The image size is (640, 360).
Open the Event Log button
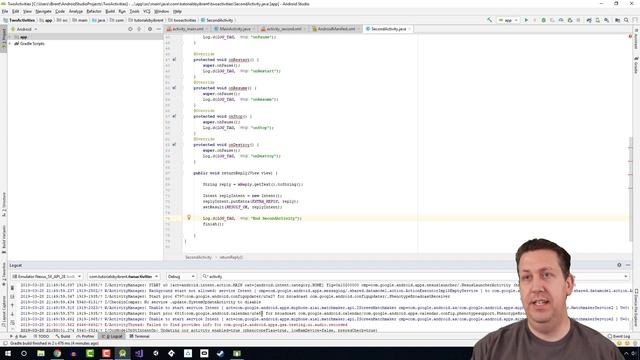(619, 336)
